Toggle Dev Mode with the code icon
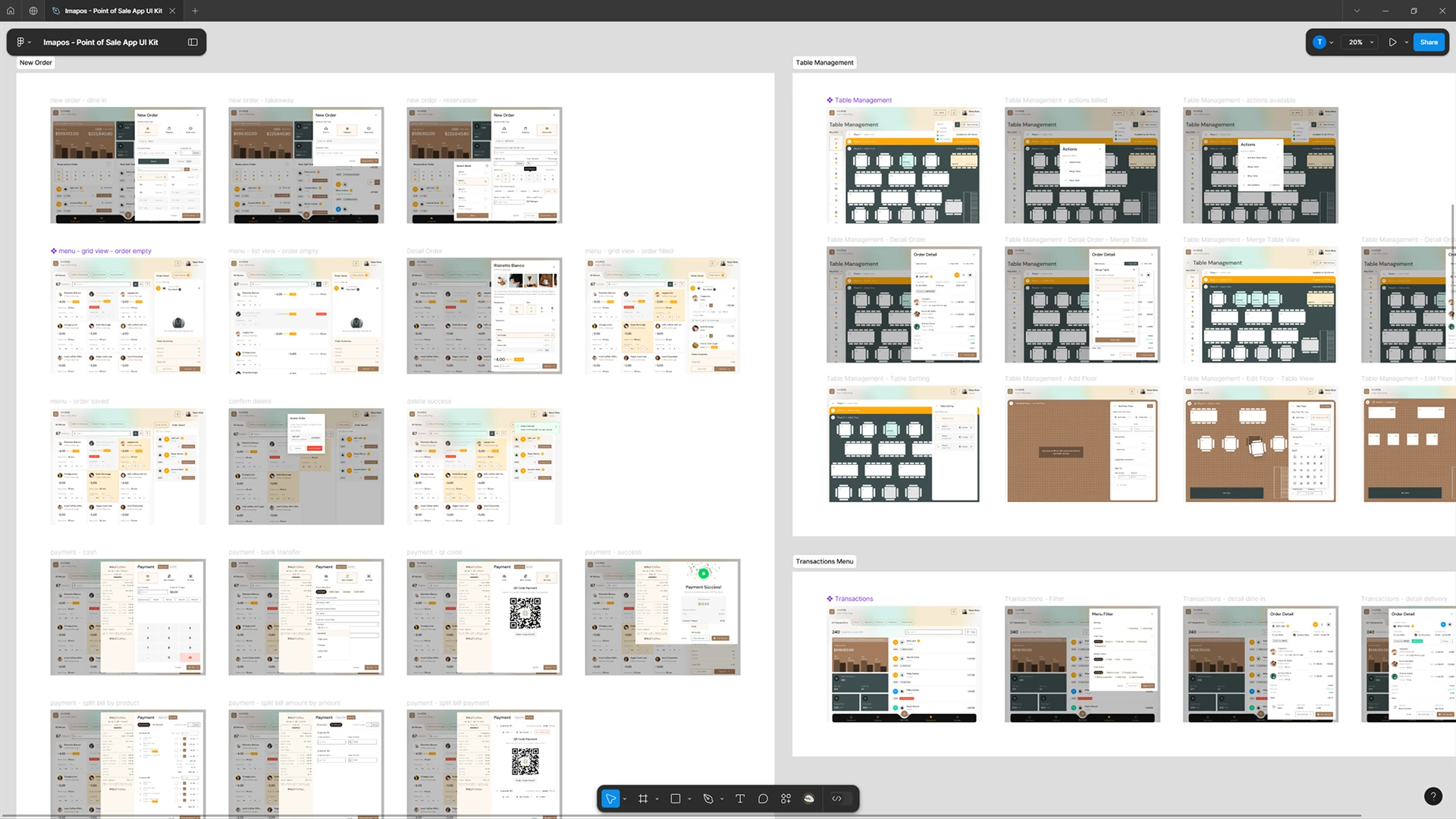1456x819 pixels. (x=837, y=798)
